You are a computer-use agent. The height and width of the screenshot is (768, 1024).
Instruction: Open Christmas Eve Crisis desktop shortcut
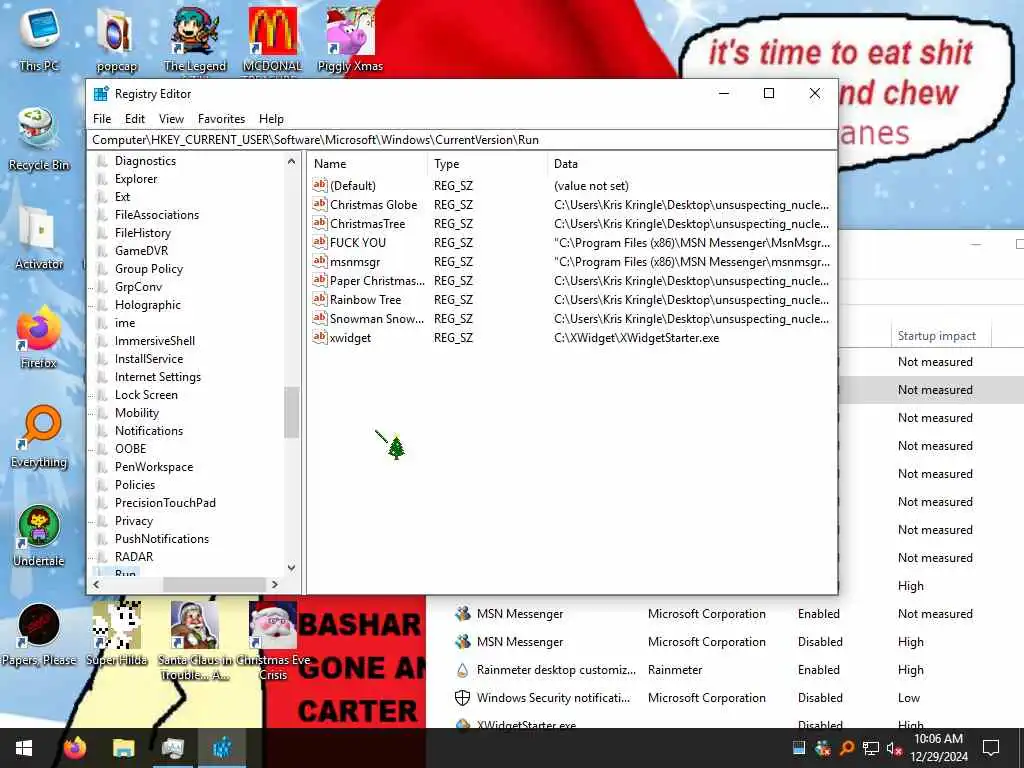(x=273, y=641)
